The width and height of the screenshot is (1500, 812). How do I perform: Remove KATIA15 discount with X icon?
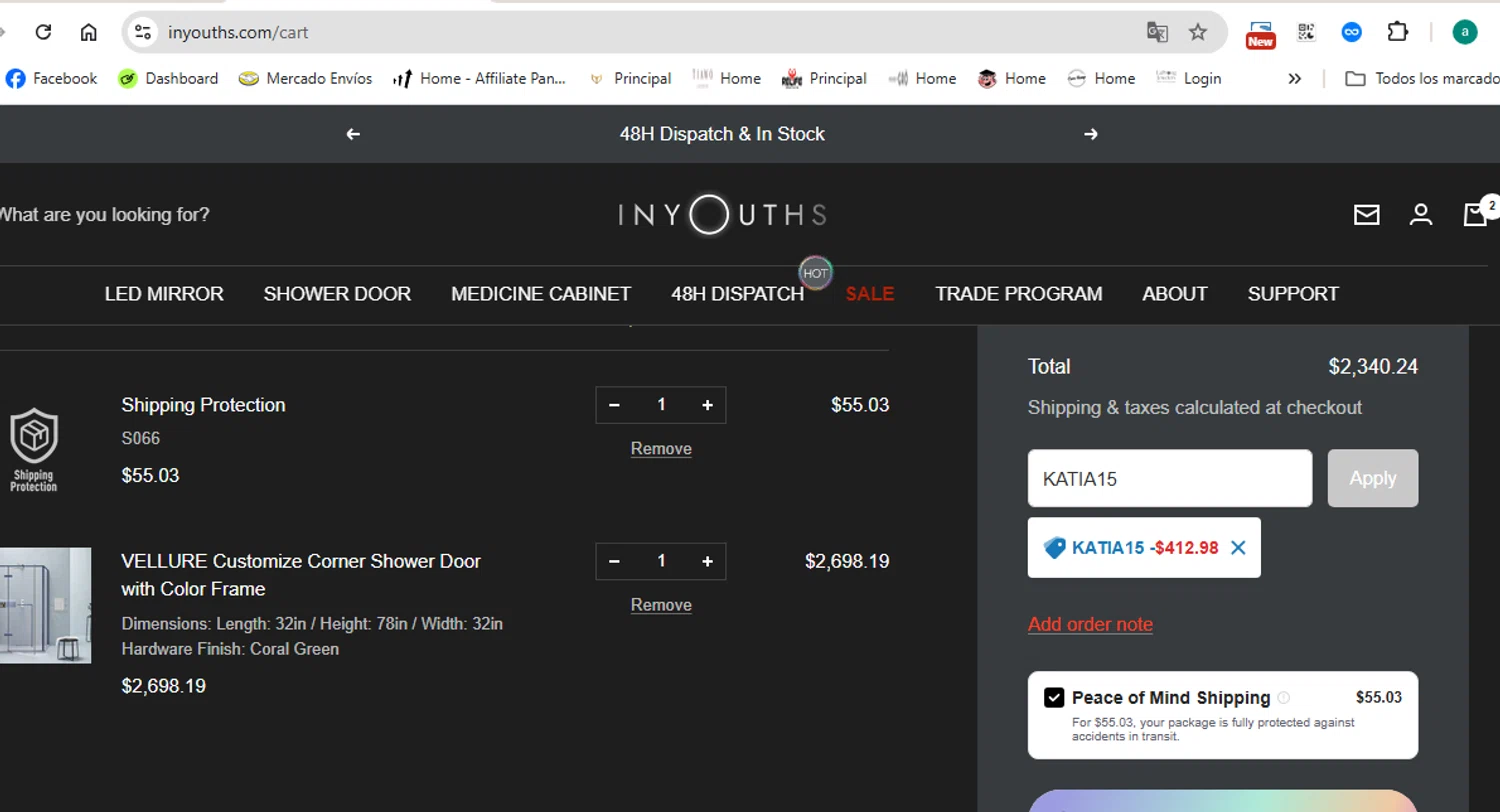point(1238,548)
